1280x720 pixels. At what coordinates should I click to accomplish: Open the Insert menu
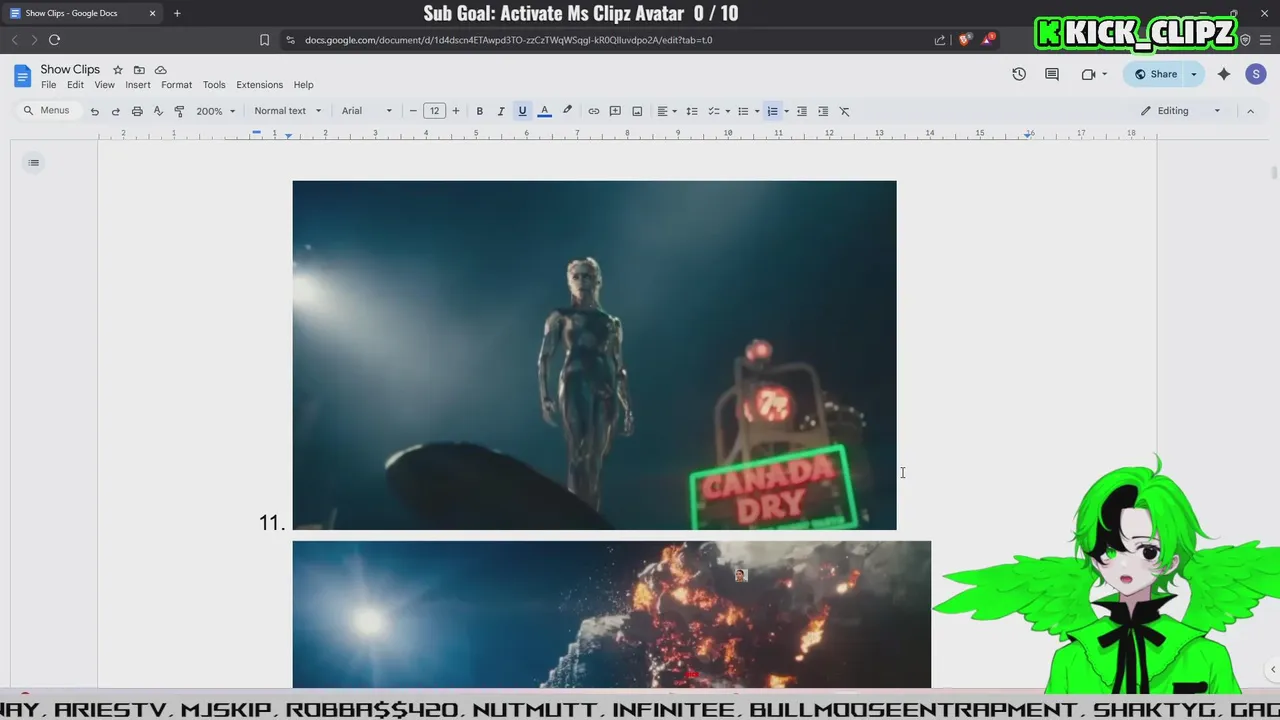pyautogui.click(x=138, y=85)
